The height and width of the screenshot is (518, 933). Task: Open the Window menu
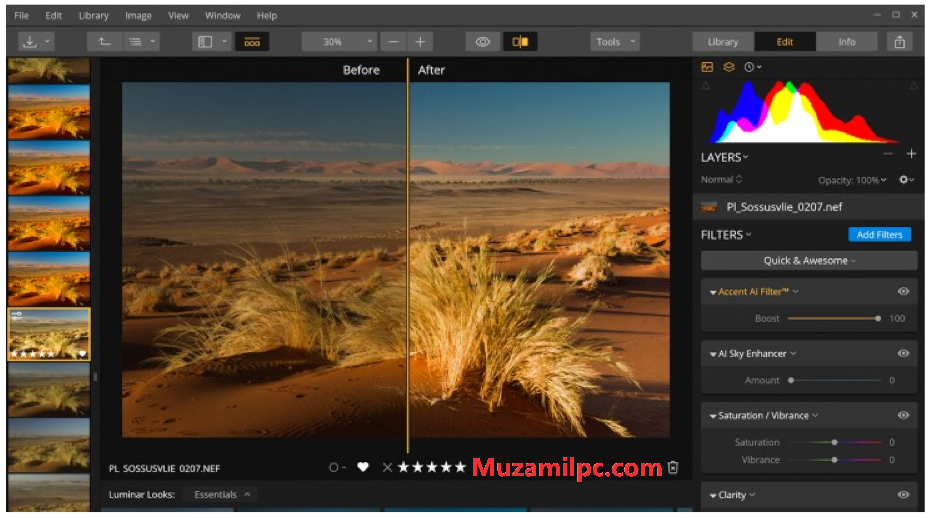223,15
